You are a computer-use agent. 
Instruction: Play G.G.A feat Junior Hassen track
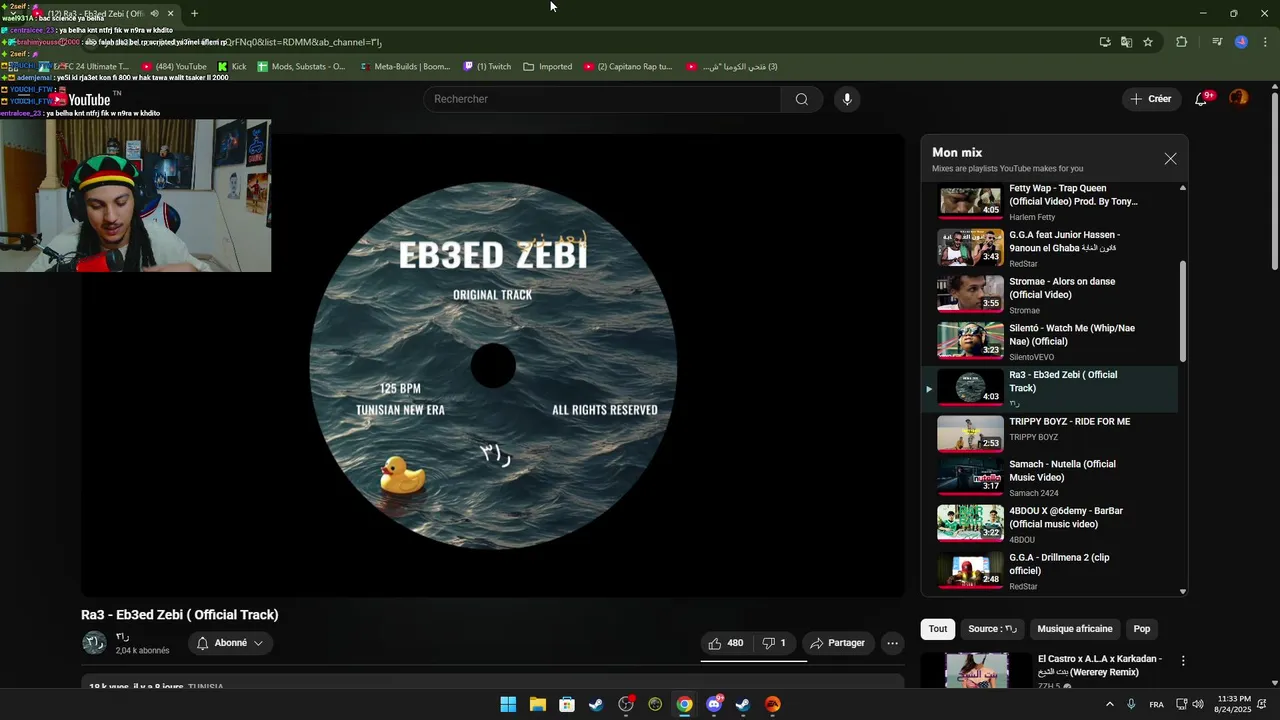(1049, 248)
